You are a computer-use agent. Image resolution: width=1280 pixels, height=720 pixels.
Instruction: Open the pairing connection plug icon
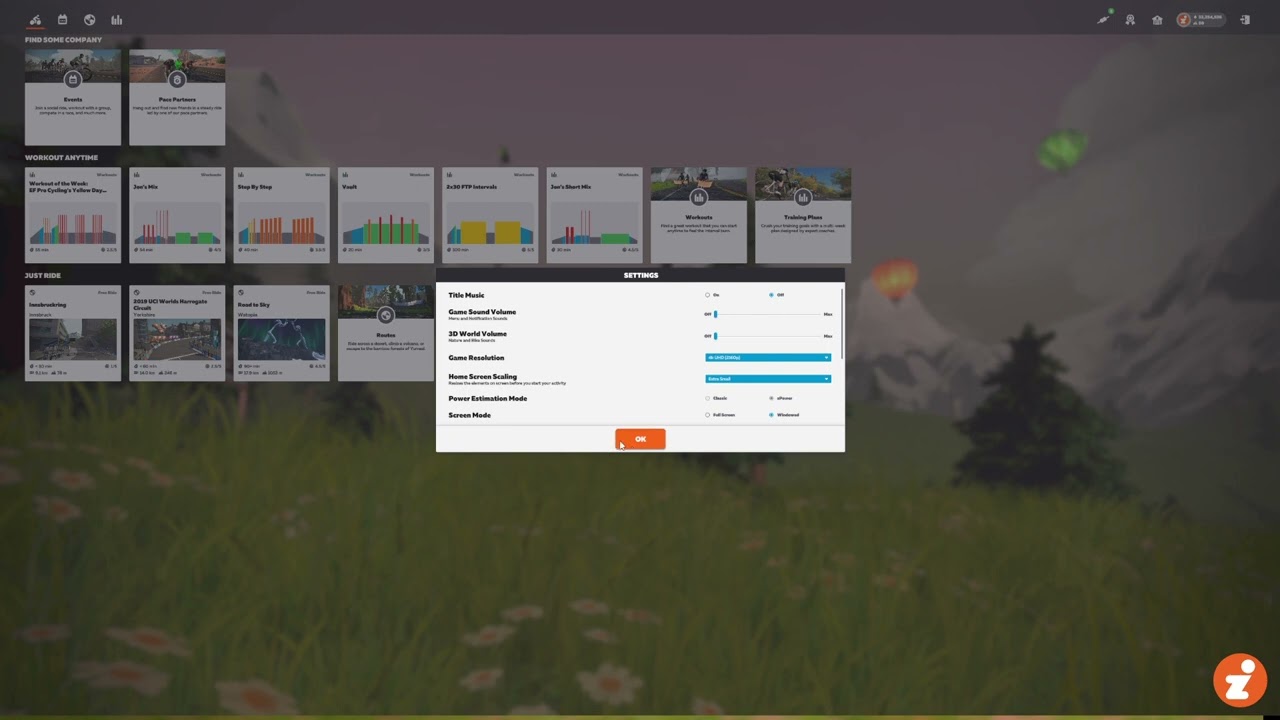[1103, 19]
